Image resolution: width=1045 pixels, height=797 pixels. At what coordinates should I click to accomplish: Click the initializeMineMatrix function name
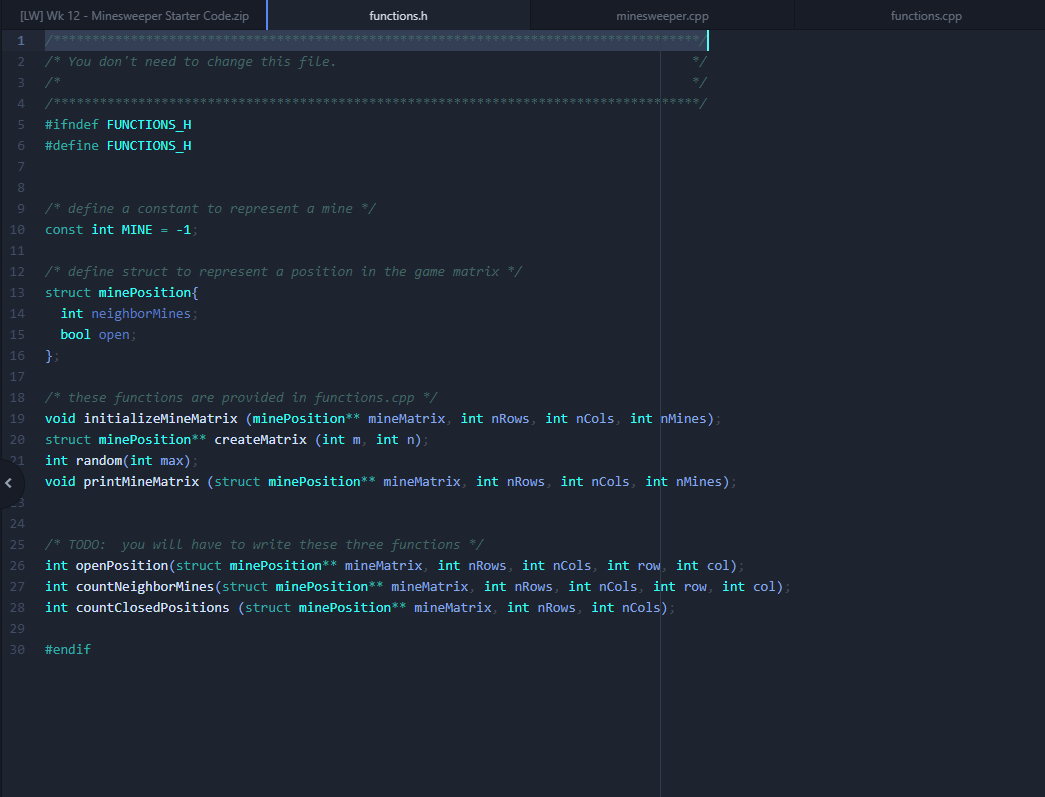pos(160,419)
